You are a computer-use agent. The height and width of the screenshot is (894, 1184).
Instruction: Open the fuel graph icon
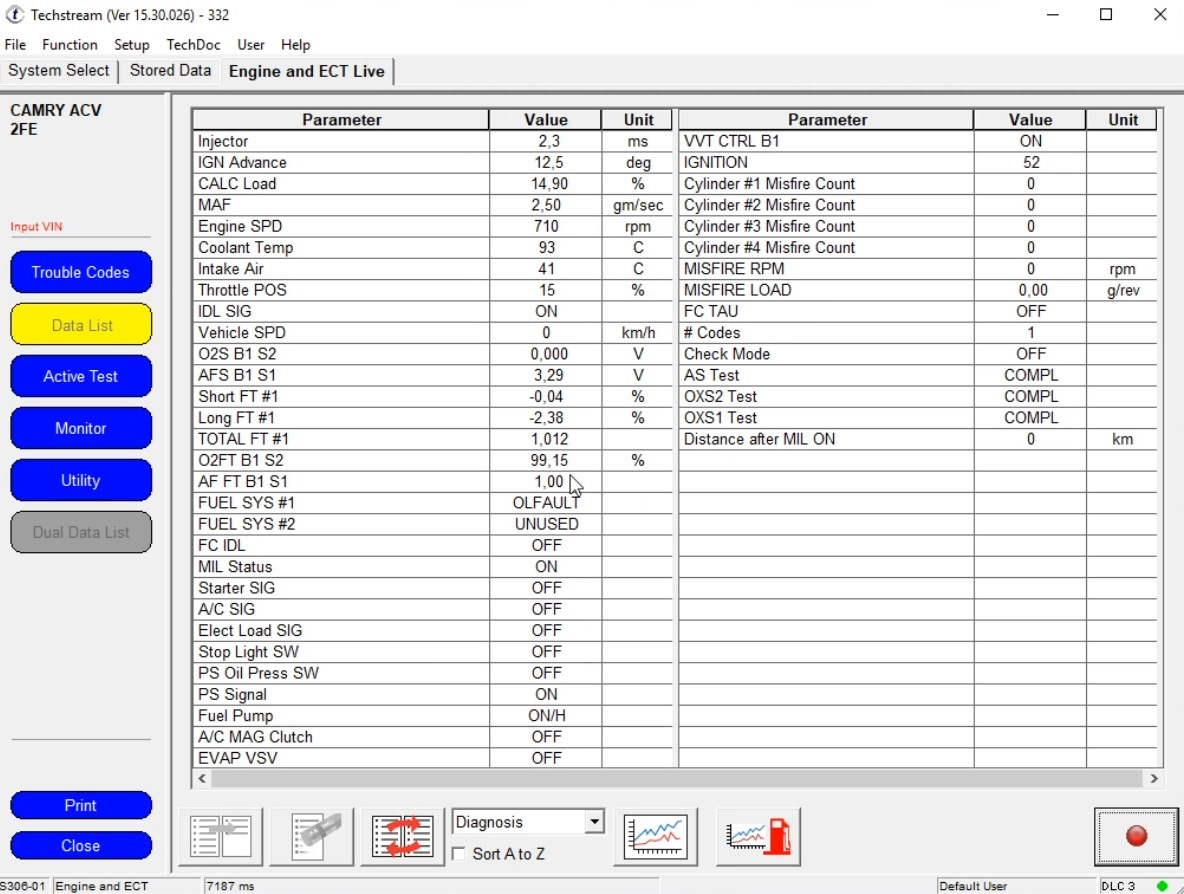point(758,836)
